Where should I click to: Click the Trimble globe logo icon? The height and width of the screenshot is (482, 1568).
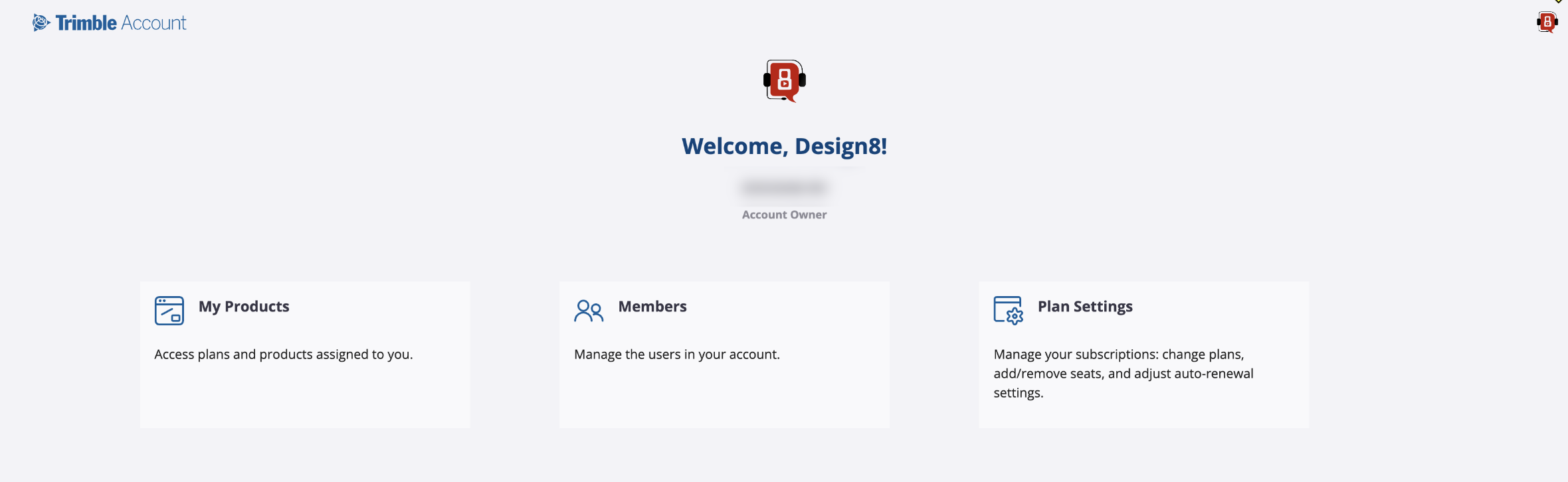coord(41,23)
